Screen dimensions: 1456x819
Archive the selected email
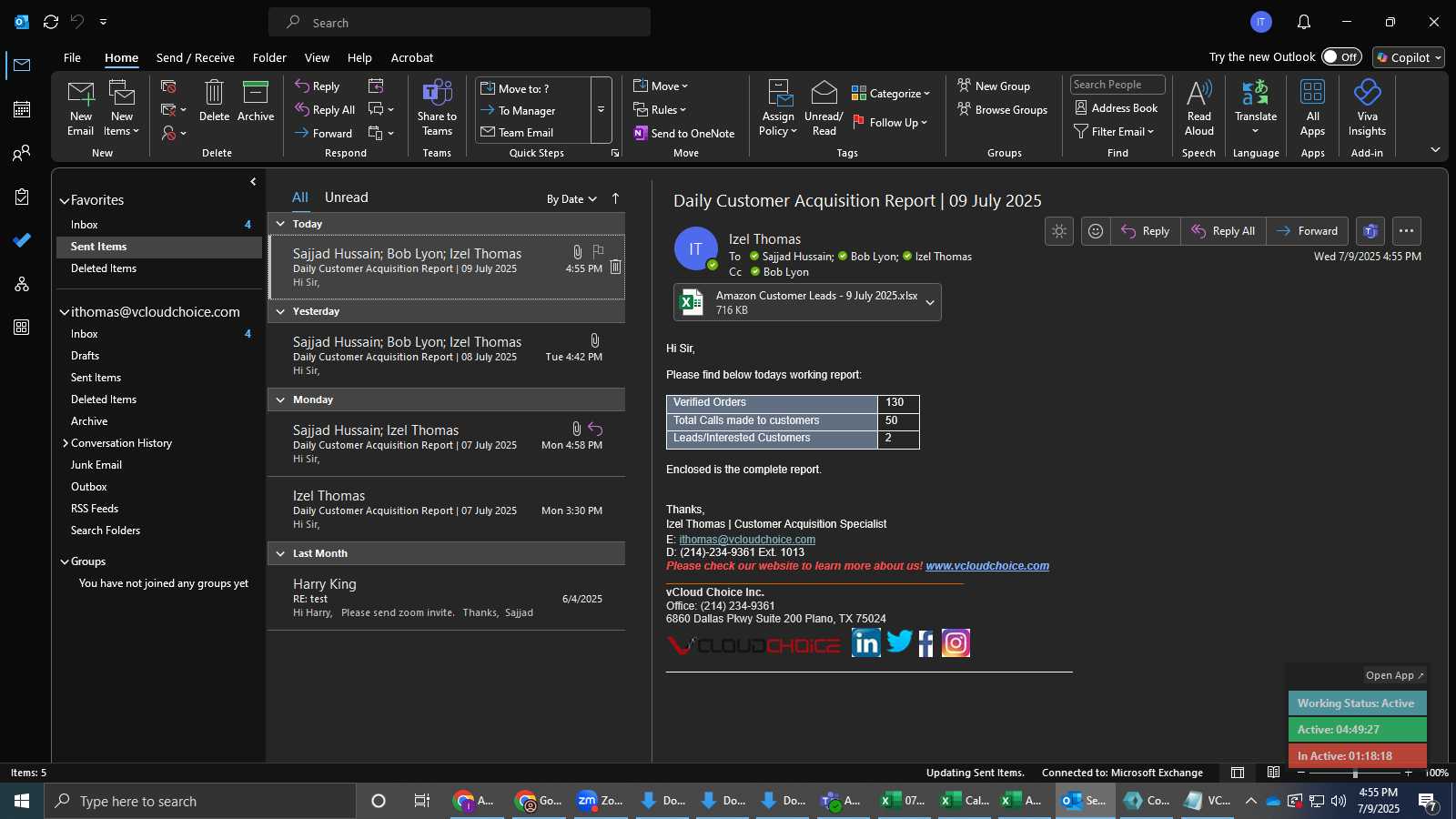tap(256, 101)
